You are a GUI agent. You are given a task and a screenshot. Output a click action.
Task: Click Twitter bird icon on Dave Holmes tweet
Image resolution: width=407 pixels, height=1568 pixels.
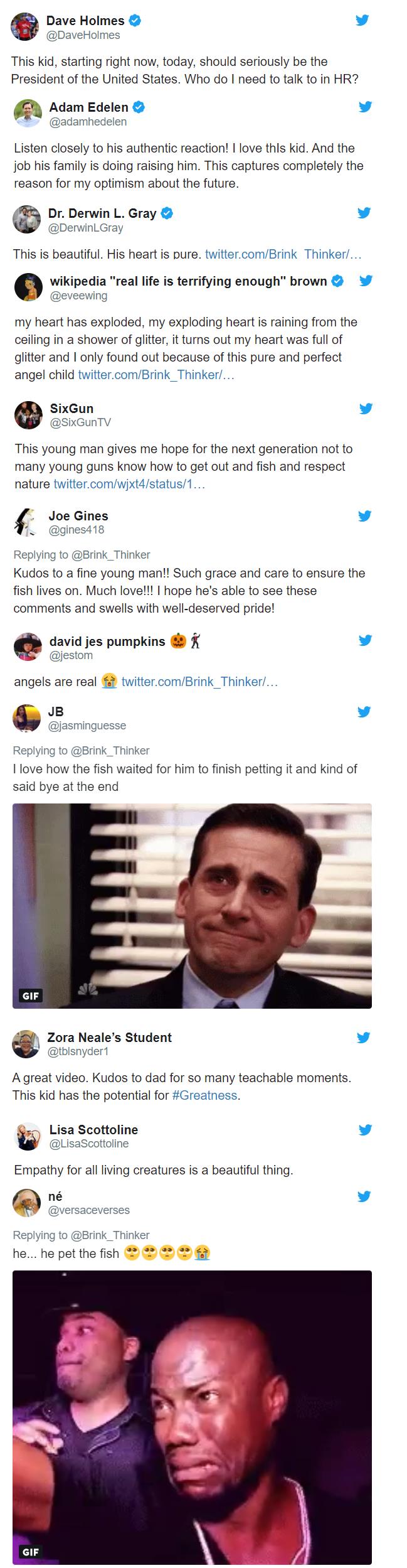[362, 20]
